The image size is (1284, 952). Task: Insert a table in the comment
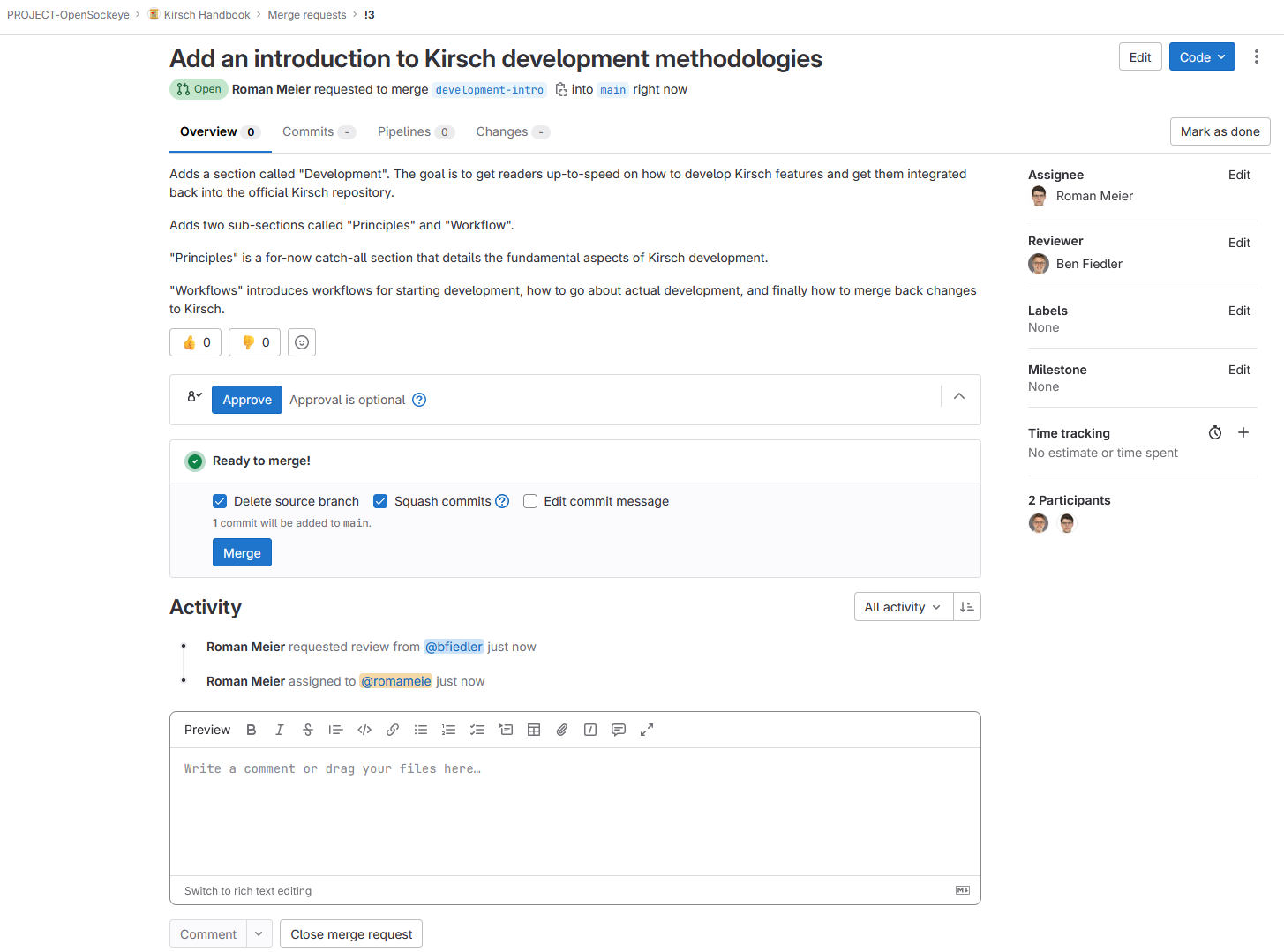[534, 730]
